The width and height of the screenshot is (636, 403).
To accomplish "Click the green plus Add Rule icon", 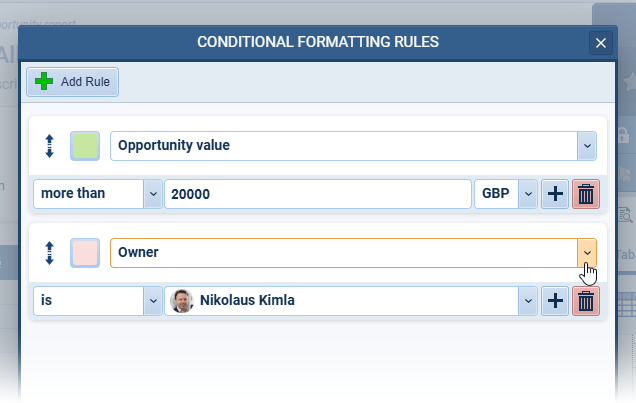I will [44, 82].
